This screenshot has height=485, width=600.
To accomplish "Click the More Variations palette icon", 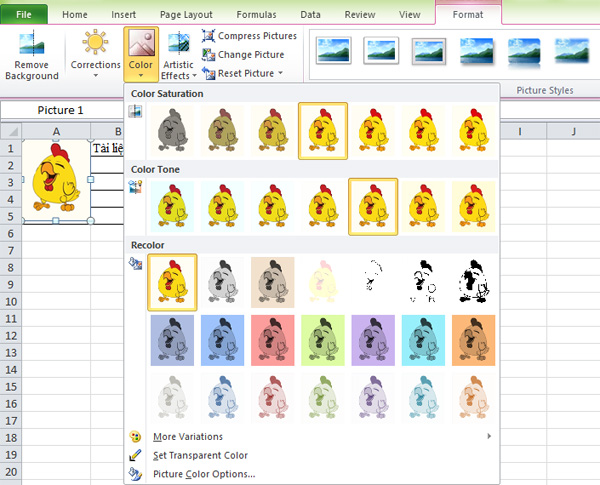I will pyautogui.click(x=135, y=436).
